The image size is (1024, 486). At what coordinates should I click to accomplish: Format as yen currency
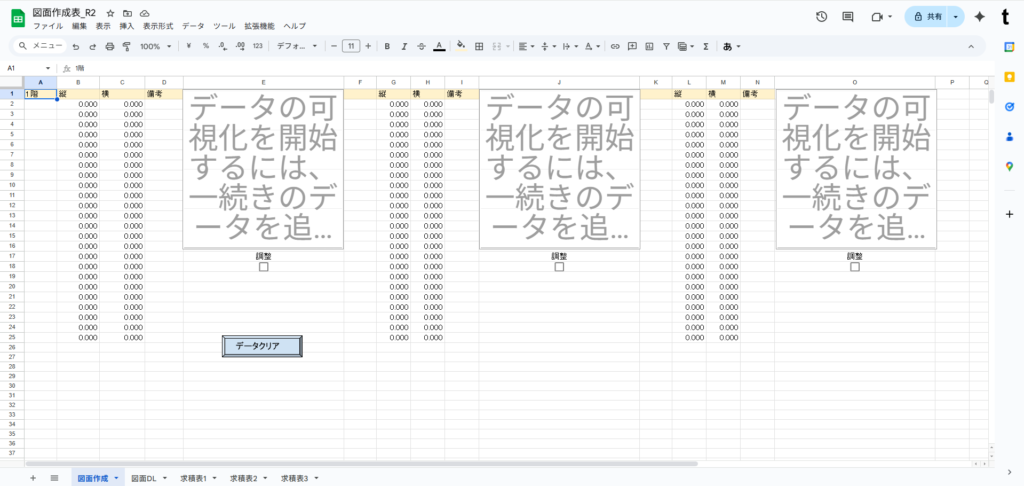[x=189, y=46]
